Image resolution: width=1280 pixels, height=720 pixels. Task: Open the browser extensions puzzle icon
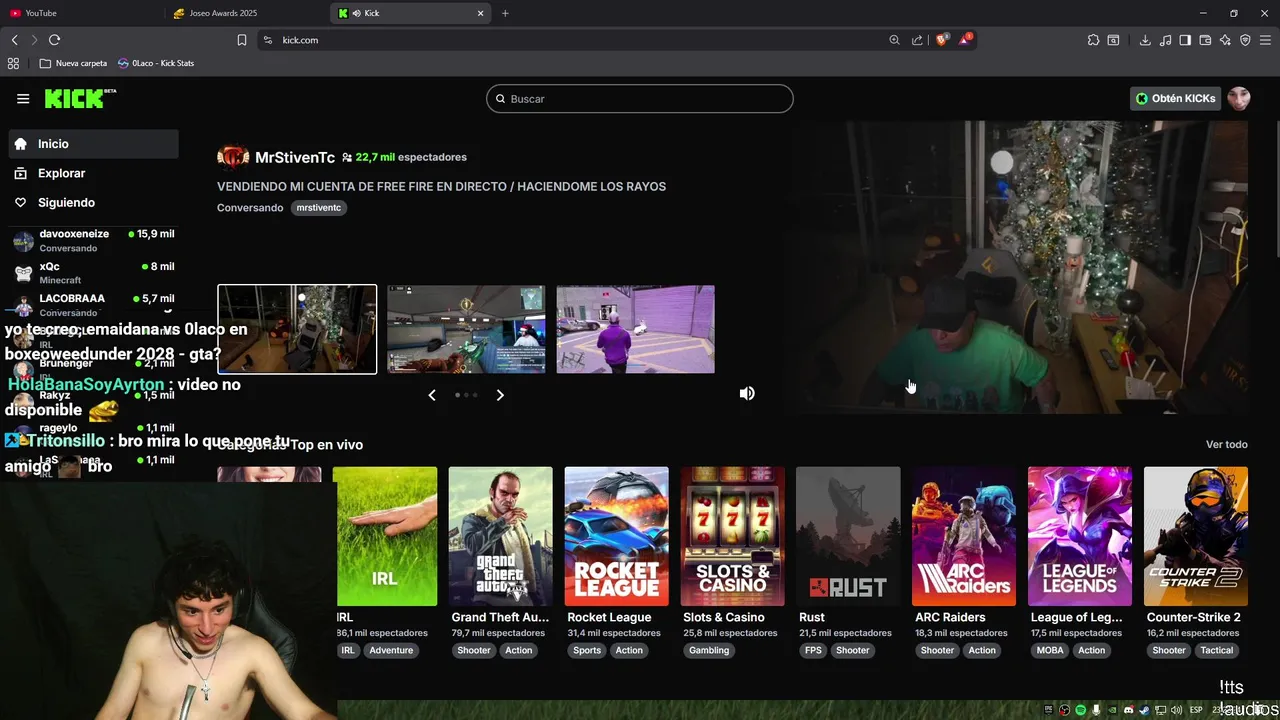coord(1093,40)
